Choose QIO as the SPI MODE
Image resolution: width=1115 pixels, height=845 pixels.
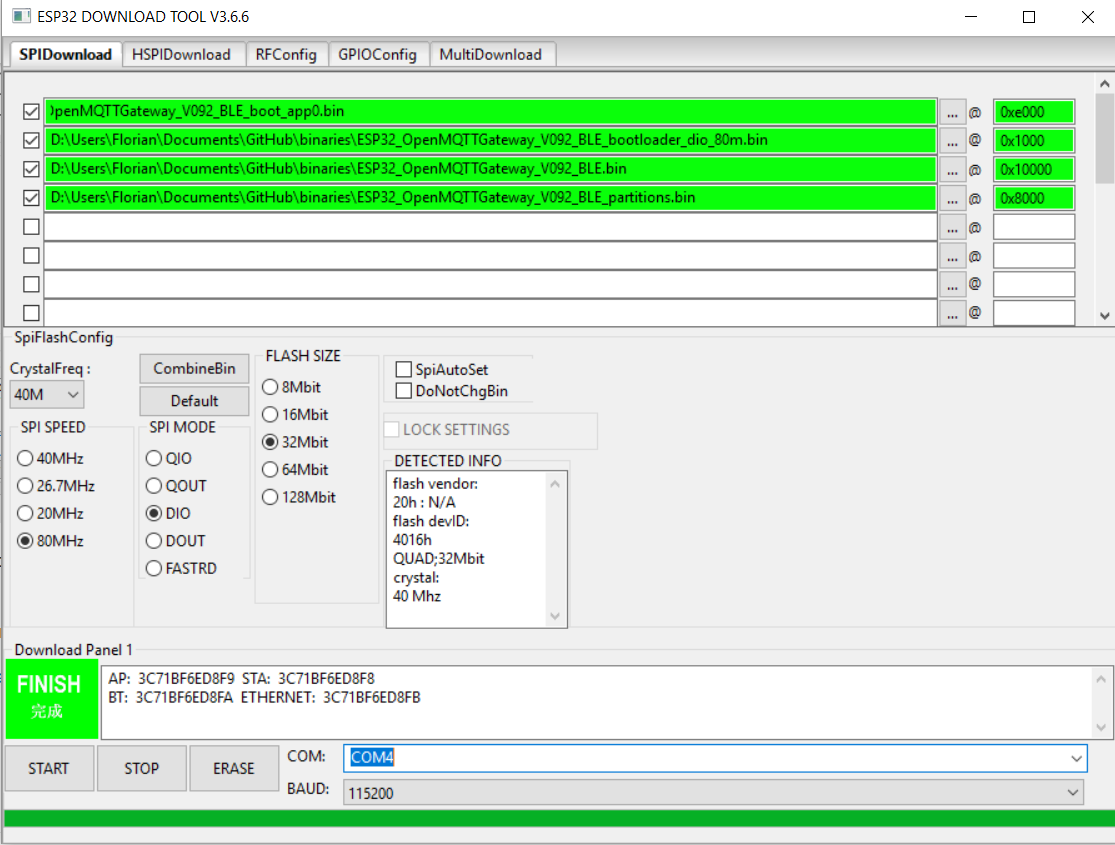pos(153,458)
